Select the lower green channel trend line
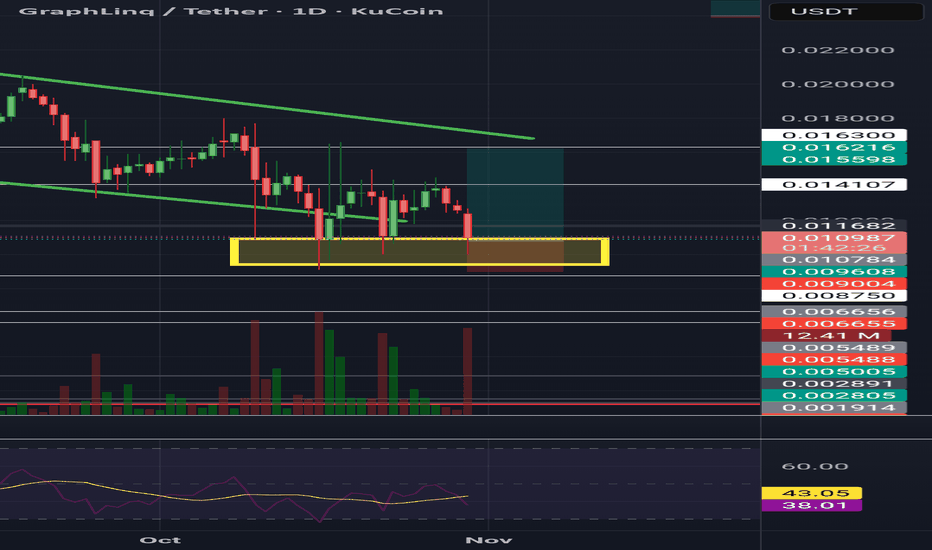The height and width of the screenshot is (550, 932). point(202,202)
